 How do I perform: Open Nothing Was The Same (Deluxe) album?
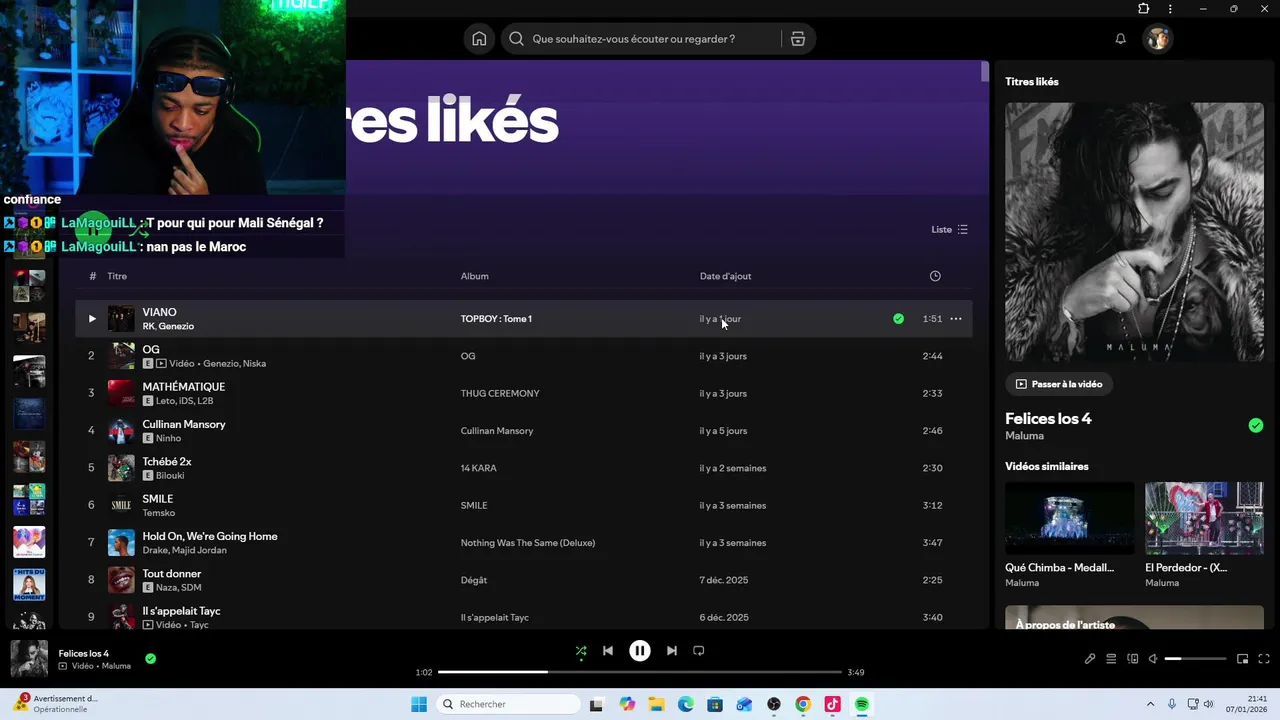pos(528,543)
